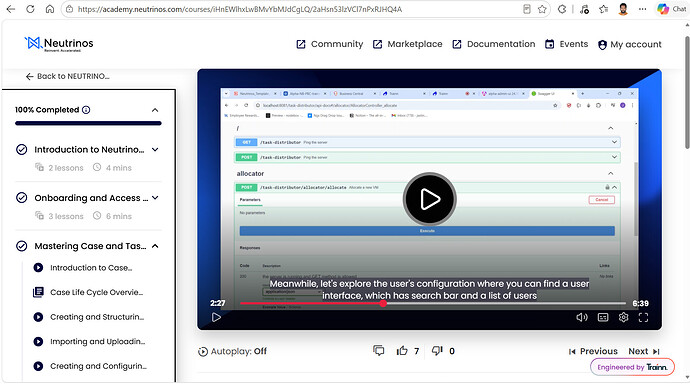This screenshot has height=384, width=690.
Task: Click completed checkmark for Mastering Case and Tas...
Action: tap(22, 246)
